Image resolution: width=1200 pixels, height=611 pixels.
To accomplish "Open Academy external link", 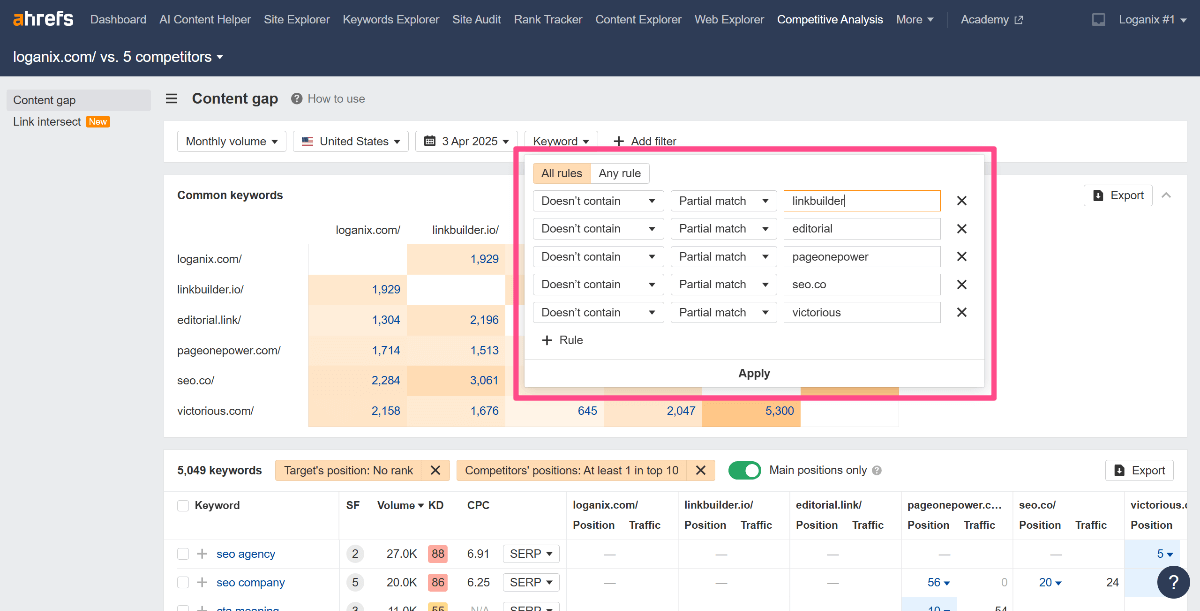I will coord(991,19).
